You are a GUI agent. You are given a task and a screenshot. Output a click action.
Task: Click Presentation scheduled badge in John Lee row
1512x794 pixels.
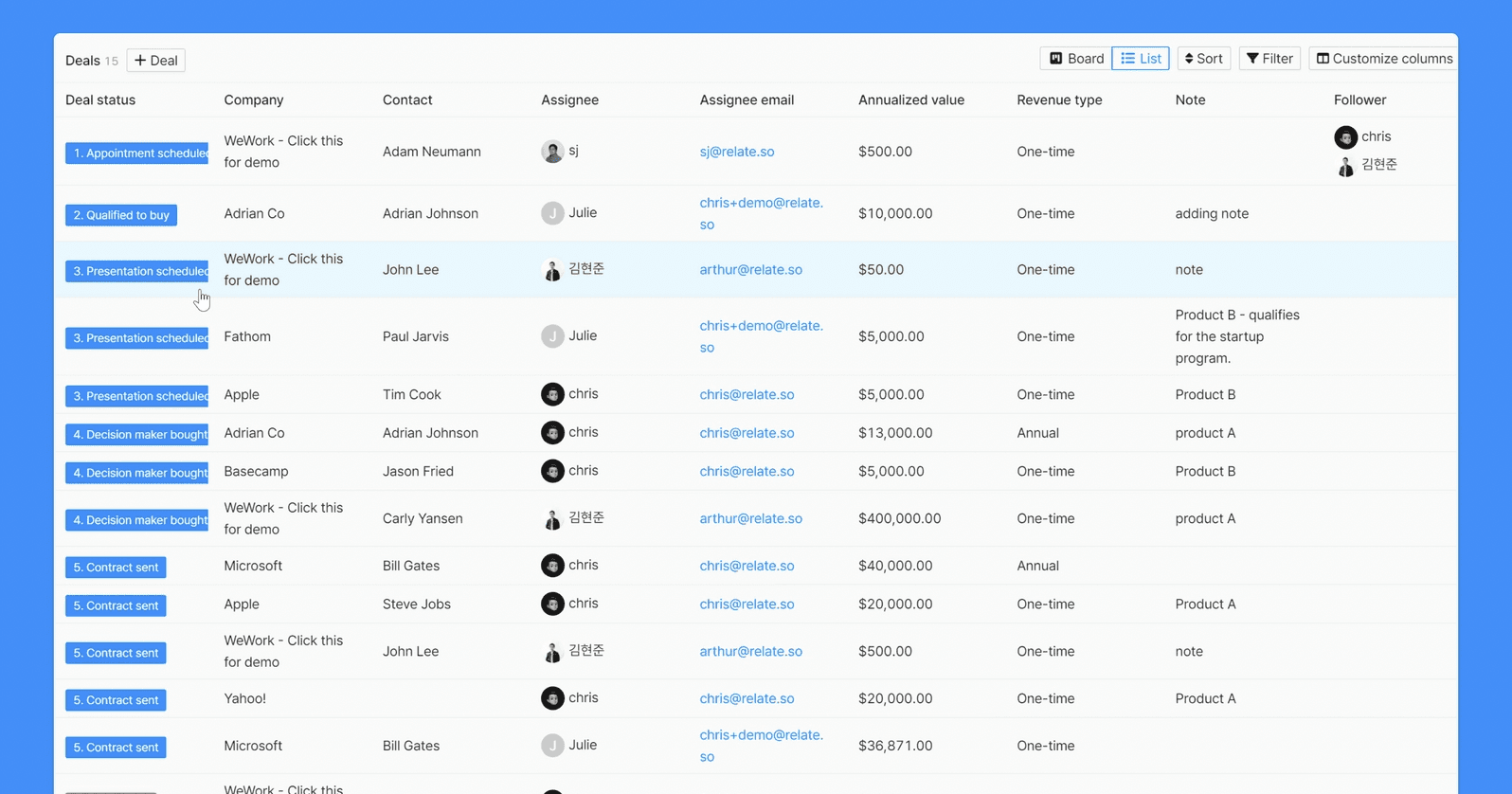(x=137, y=271)
